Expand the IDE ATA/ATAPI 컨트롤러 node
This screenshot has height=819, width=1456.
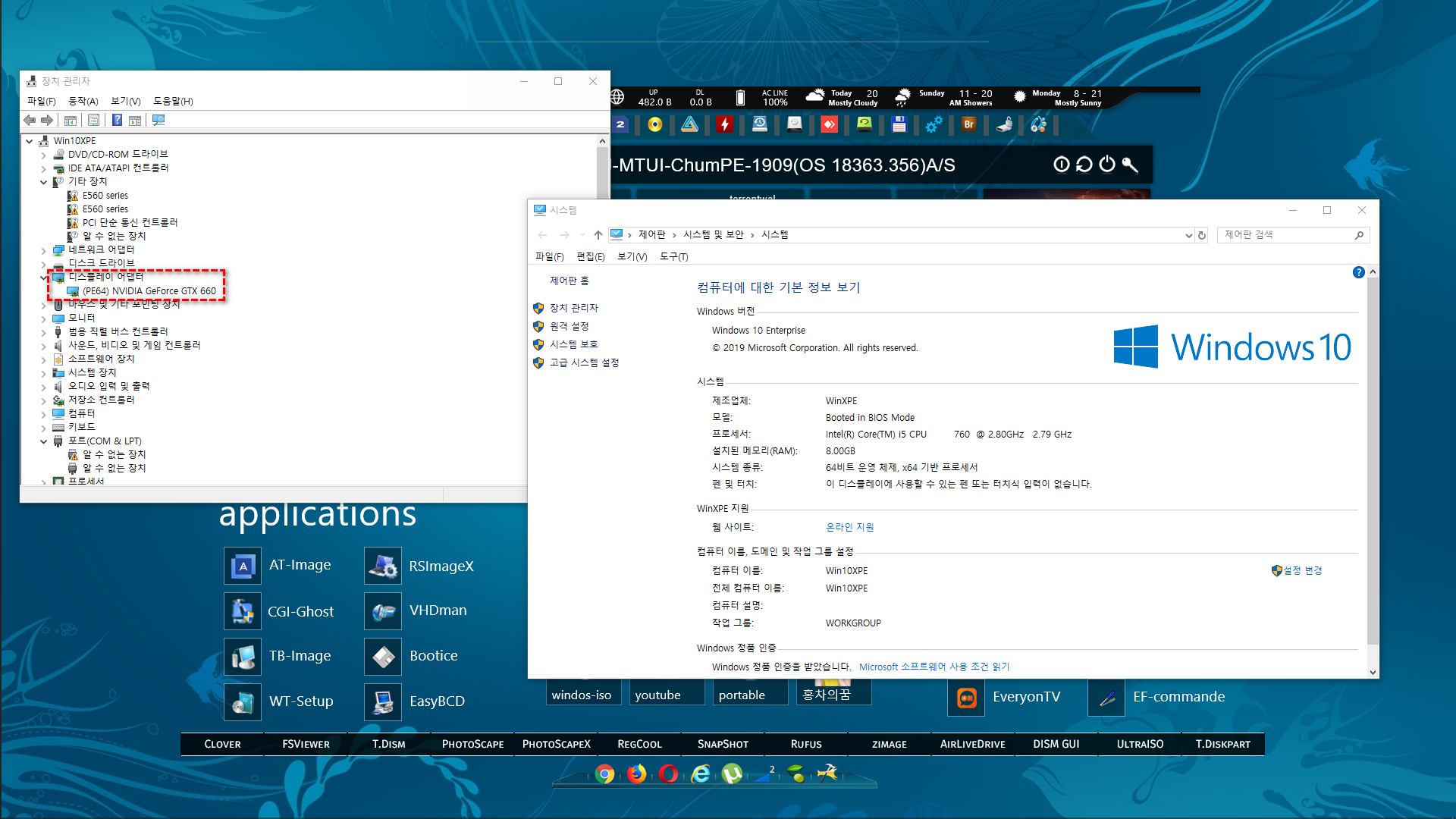(43, 168)
